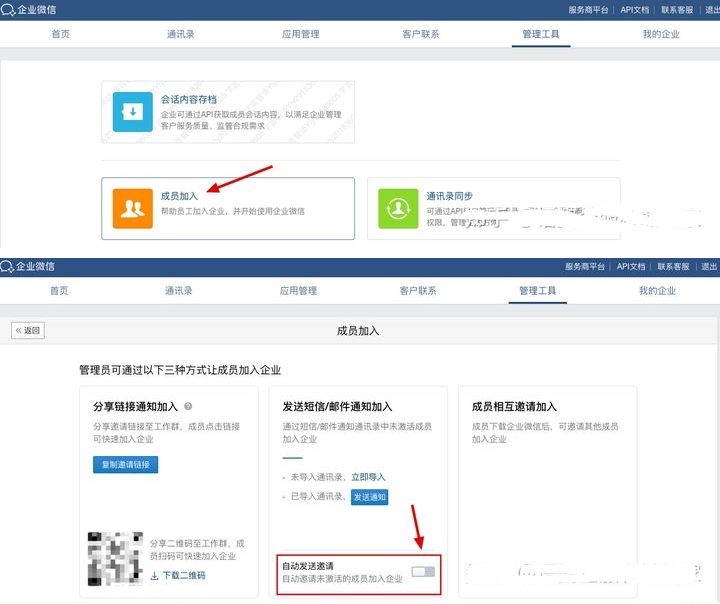
Task: Go back using the 返回 button
Action: pyautogui.click(x=28, y=330)
